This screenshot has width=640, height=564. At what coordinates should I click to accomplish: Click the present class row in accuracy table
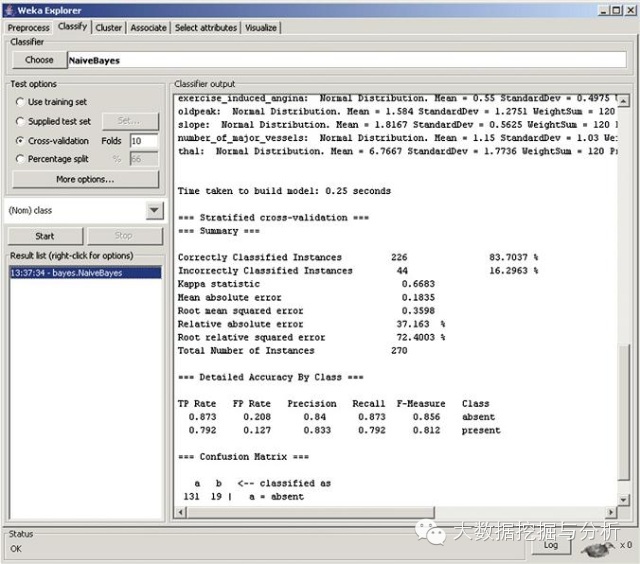tap(344, 430)
